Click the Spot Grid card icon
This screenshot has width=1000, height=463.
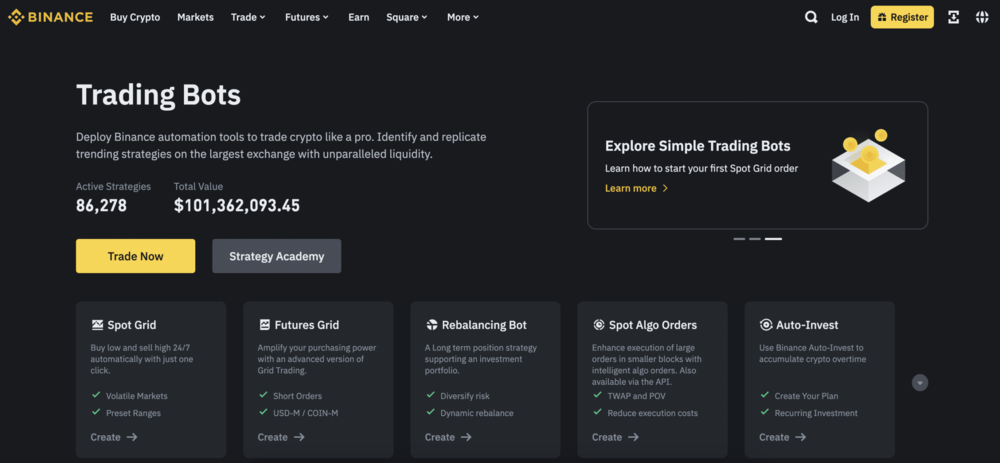pyautogui.click(x=97, y=325)
